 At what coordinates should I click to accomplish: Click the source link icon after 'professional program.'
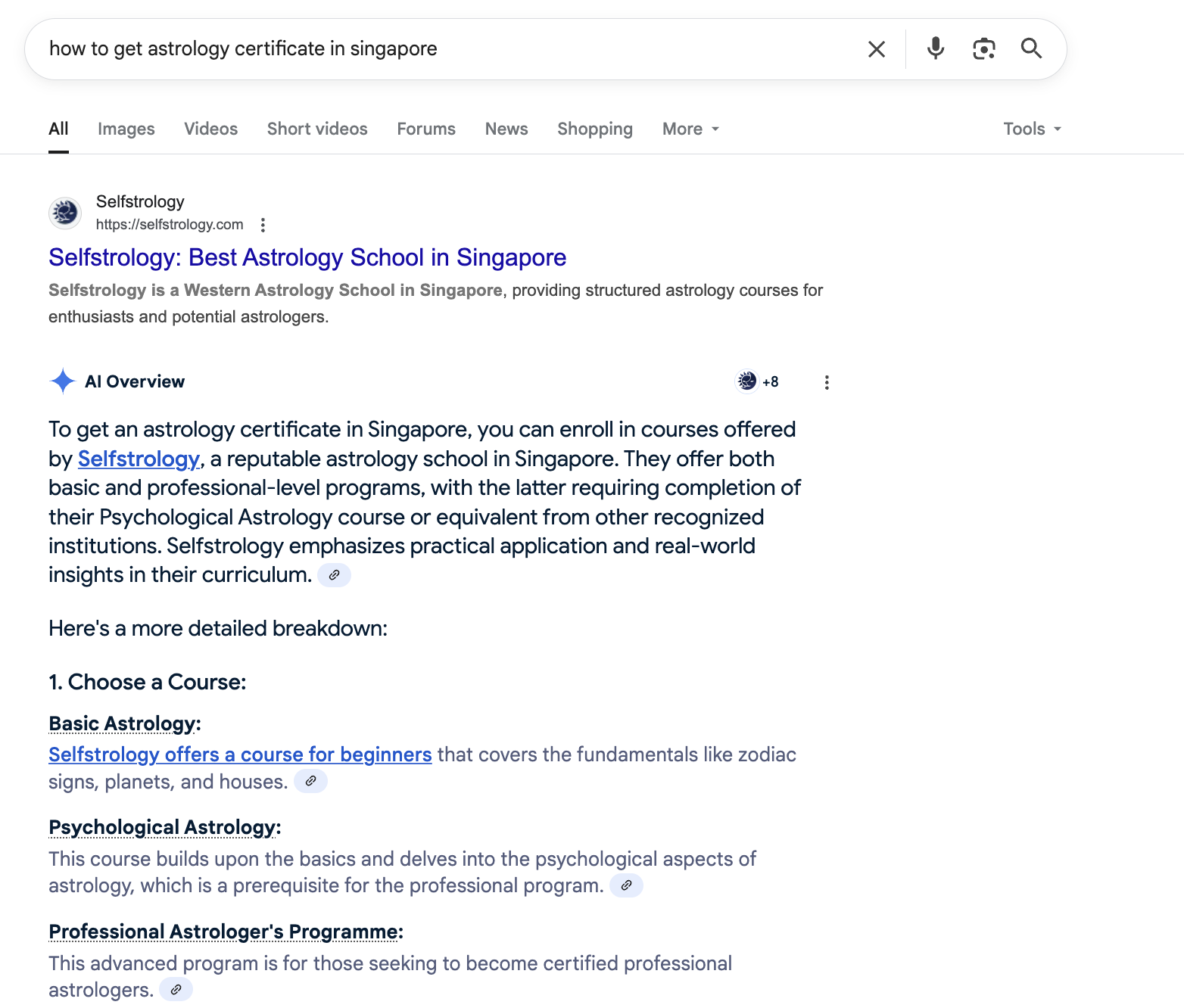click(x=626, y=885)
